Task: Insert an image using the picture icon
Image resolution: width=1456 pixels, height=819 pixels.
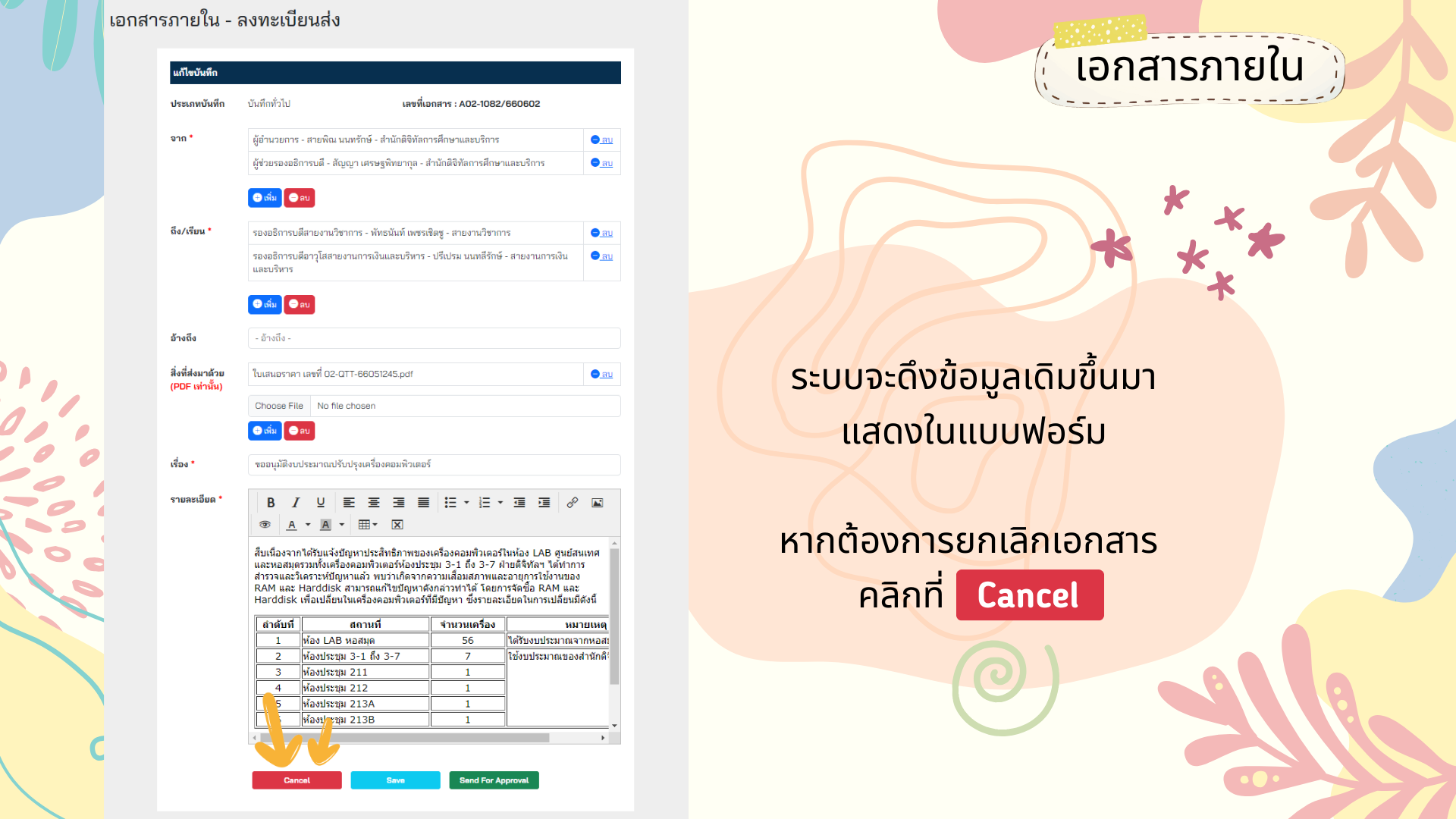Action: pos(598,503)
